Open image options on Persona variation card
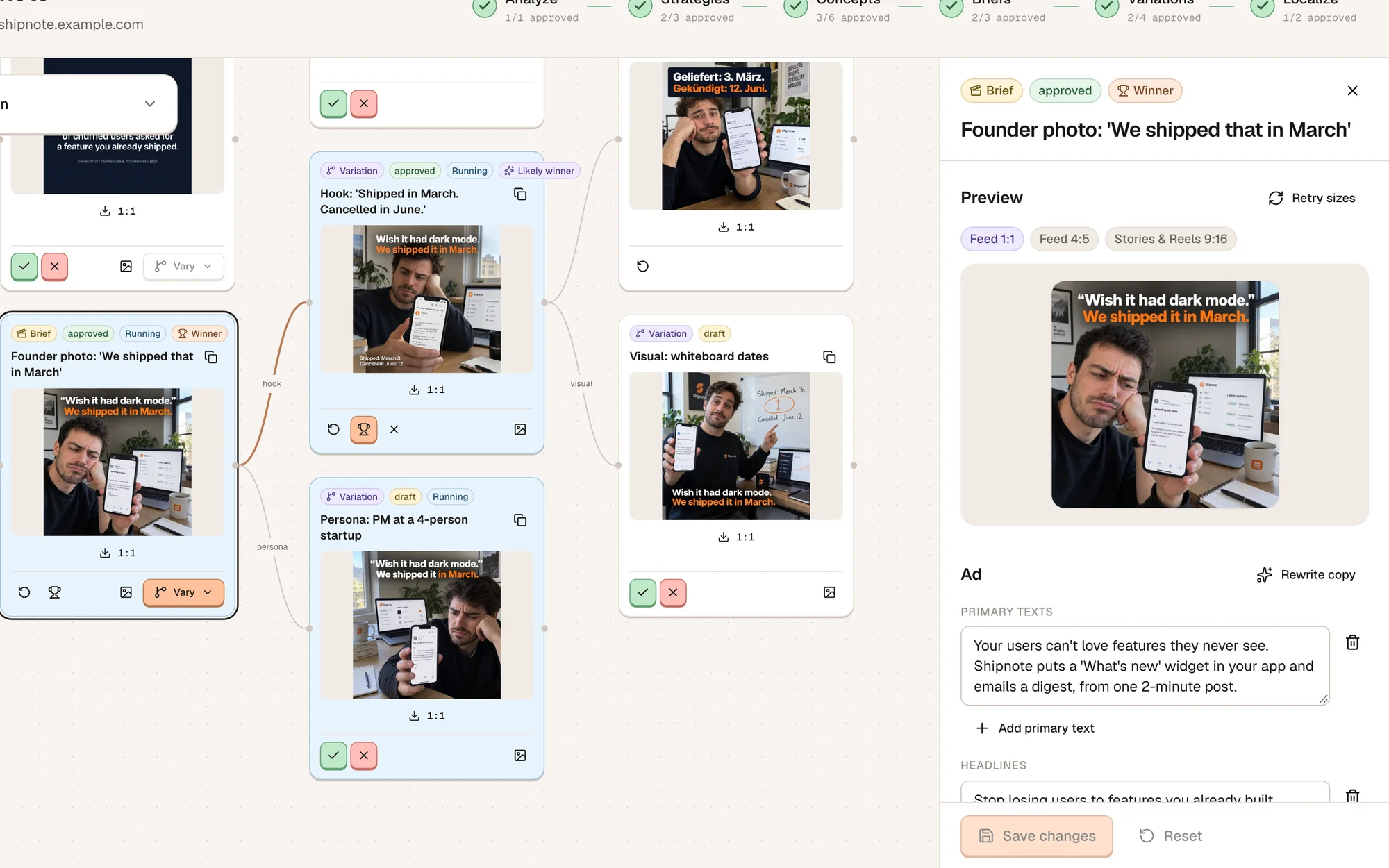Viewport: 1389px width, 868px height. (520, 756)
